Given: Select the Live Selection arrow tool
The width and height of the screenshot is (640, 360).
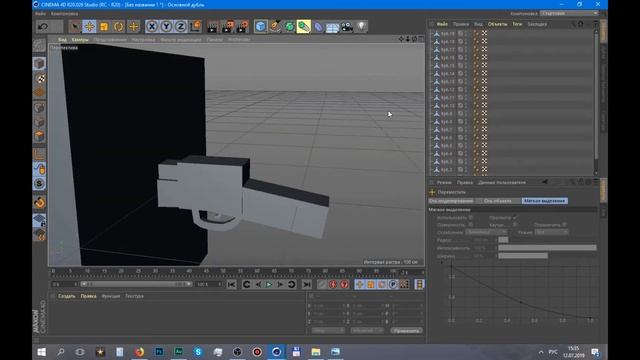Looking at the screenshot, I should point(75,27).
